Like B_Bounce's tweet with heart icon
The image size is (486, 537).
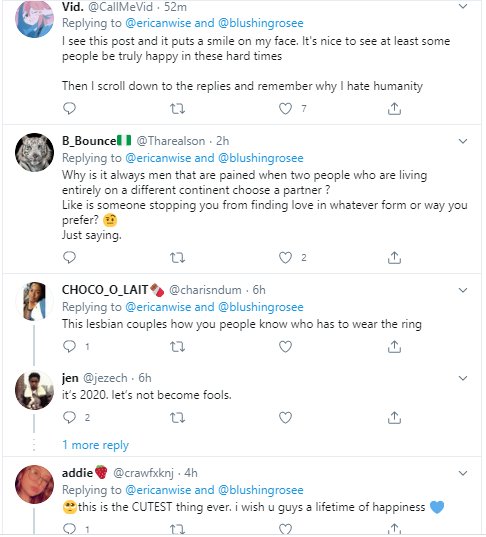(x=285, y=257)
